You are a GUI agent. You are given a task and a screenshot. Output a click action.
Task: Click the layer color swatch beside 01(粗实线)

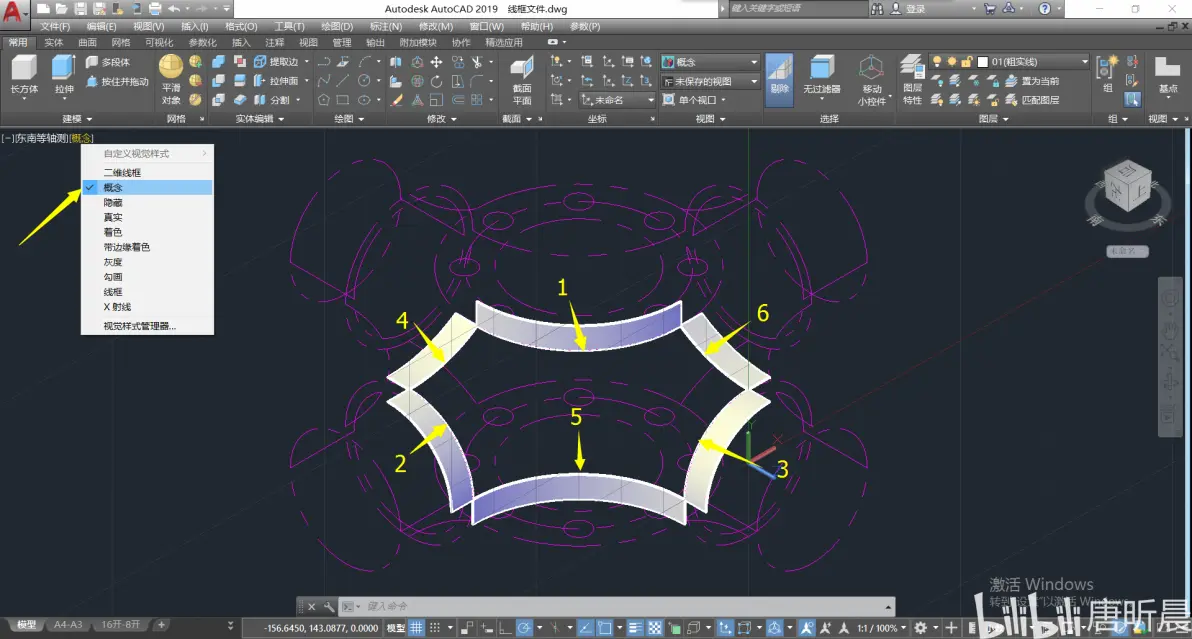point(982,62)
